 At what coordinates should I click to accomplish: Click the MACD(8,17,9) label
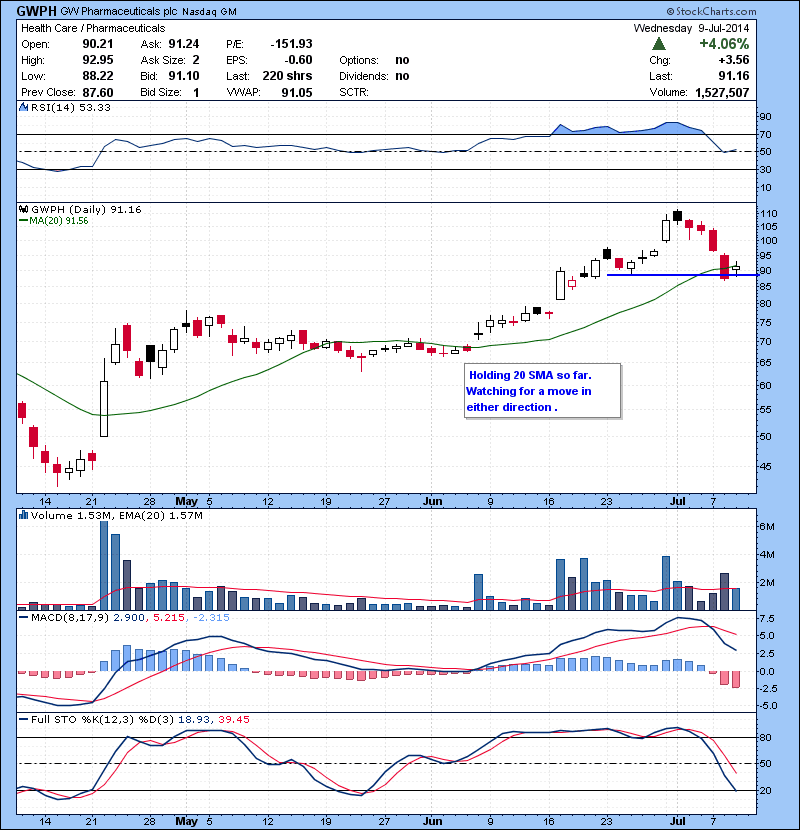(70, 617)
